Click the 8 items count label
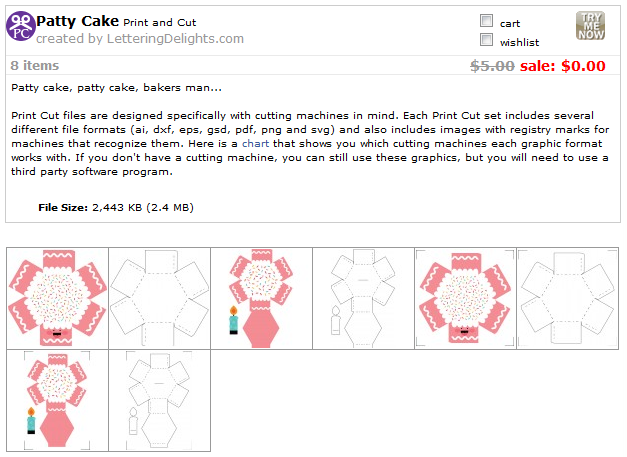 34,66
